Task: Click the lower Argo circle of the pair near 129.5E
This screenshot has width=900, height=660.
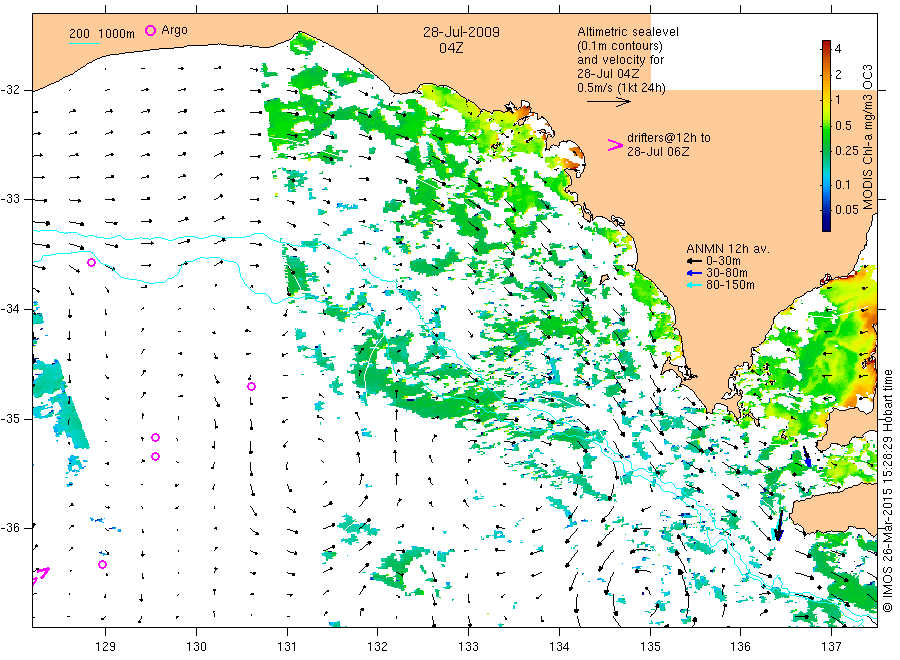Action: click(x=156, y=457)
